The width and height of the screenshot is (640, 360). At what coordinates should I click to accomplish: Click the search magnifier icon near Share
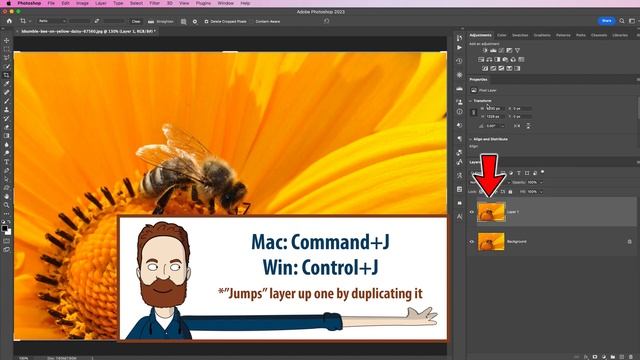(622, 21)
